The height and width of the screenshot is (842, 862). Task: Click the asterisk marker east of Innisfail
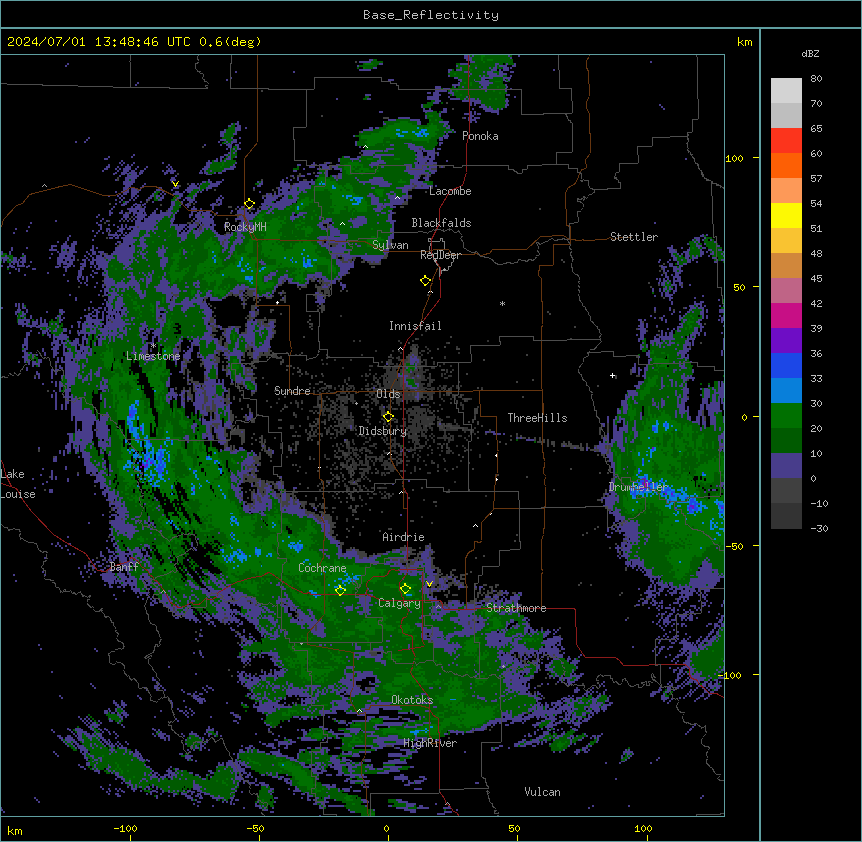point(502,303)
